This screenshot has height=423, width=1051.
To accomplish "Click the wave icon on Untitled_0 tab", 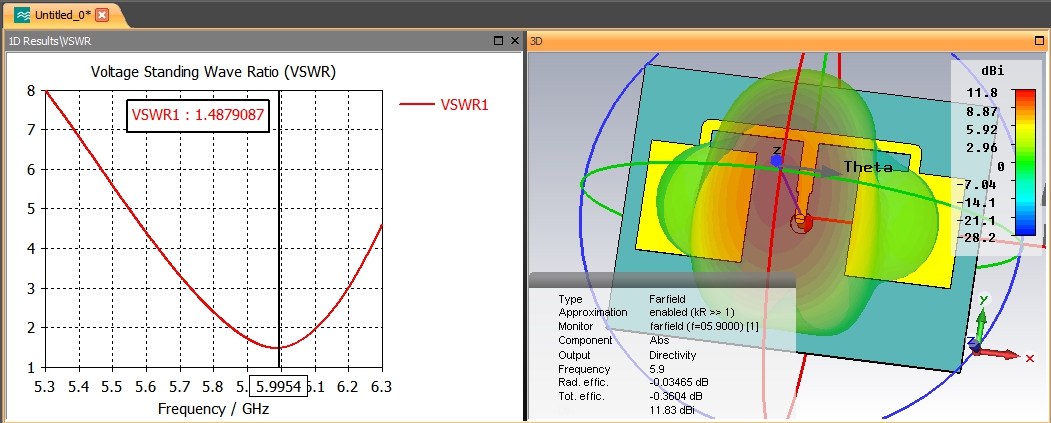I will tap(22, 15).
